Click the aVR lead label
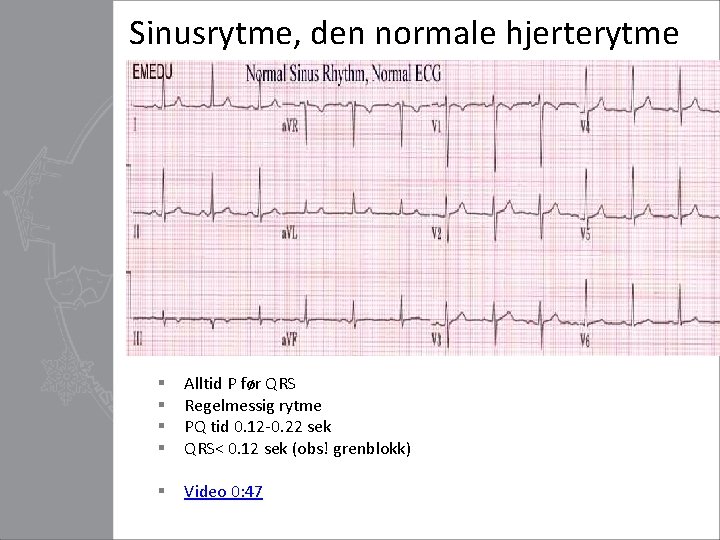The width and height of the screenshot is (720, 540). pyautogui.click(x=290, y=125)
